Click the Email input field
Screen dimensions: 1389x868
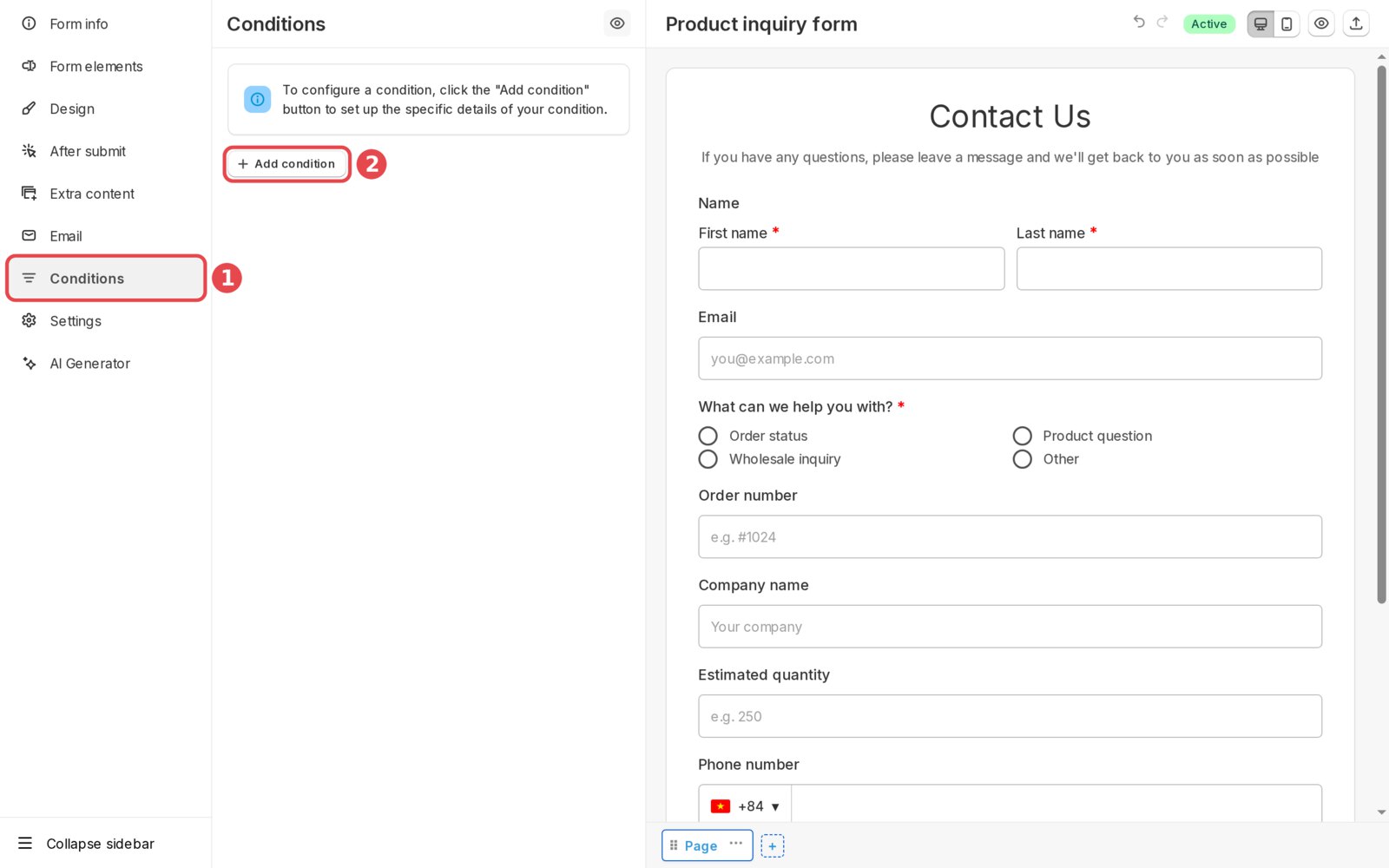click(1010, 358)
